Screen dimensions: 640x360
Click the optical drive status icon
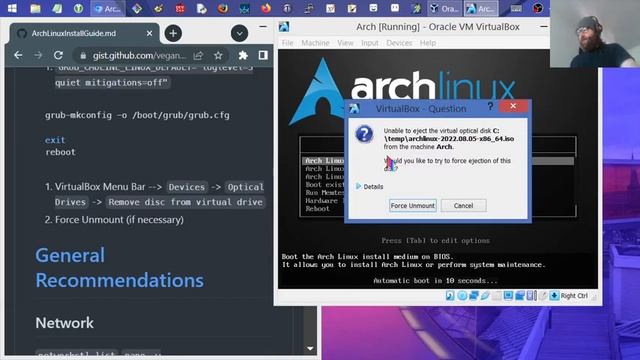pyautogui.click(x=462, y=296)
